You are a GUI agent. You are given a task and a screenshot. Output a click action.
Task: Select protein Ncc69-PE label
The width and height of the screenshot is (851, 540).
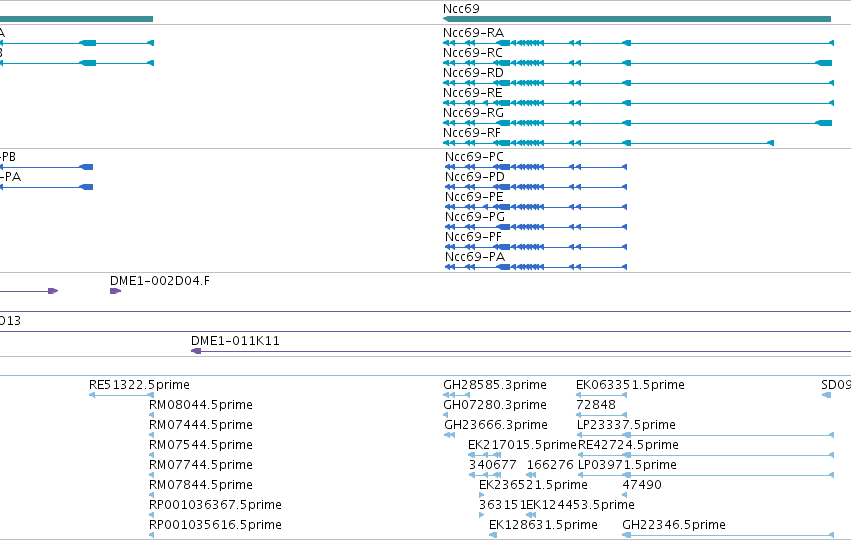coord(474,197)
